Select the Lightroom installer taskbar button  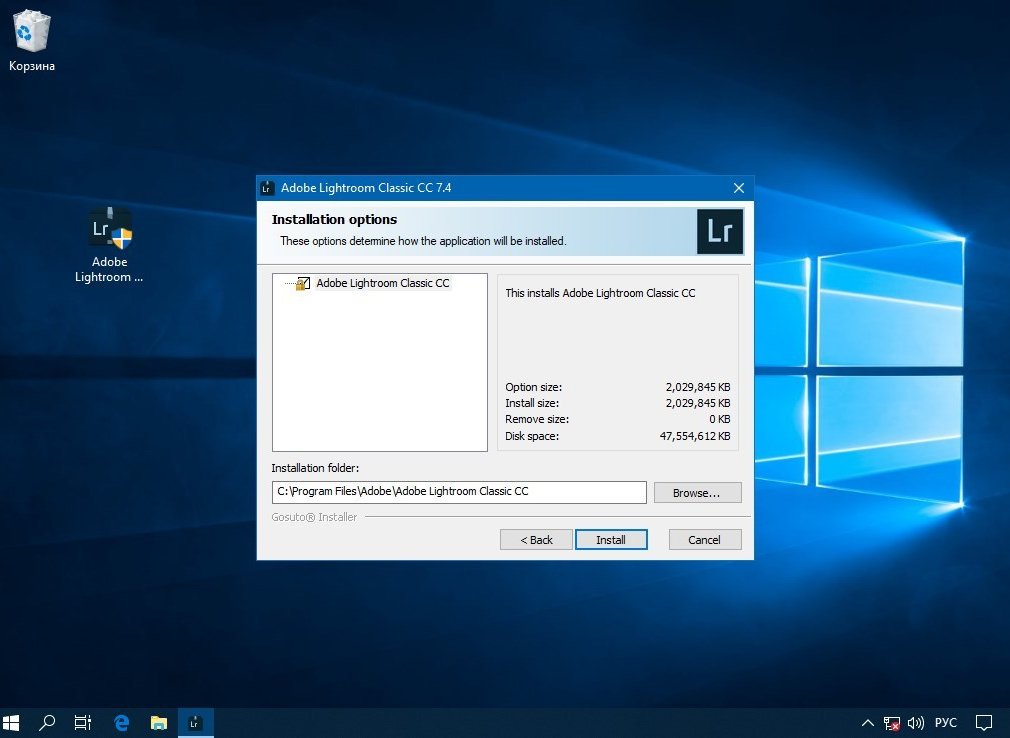tap(195, 723)
